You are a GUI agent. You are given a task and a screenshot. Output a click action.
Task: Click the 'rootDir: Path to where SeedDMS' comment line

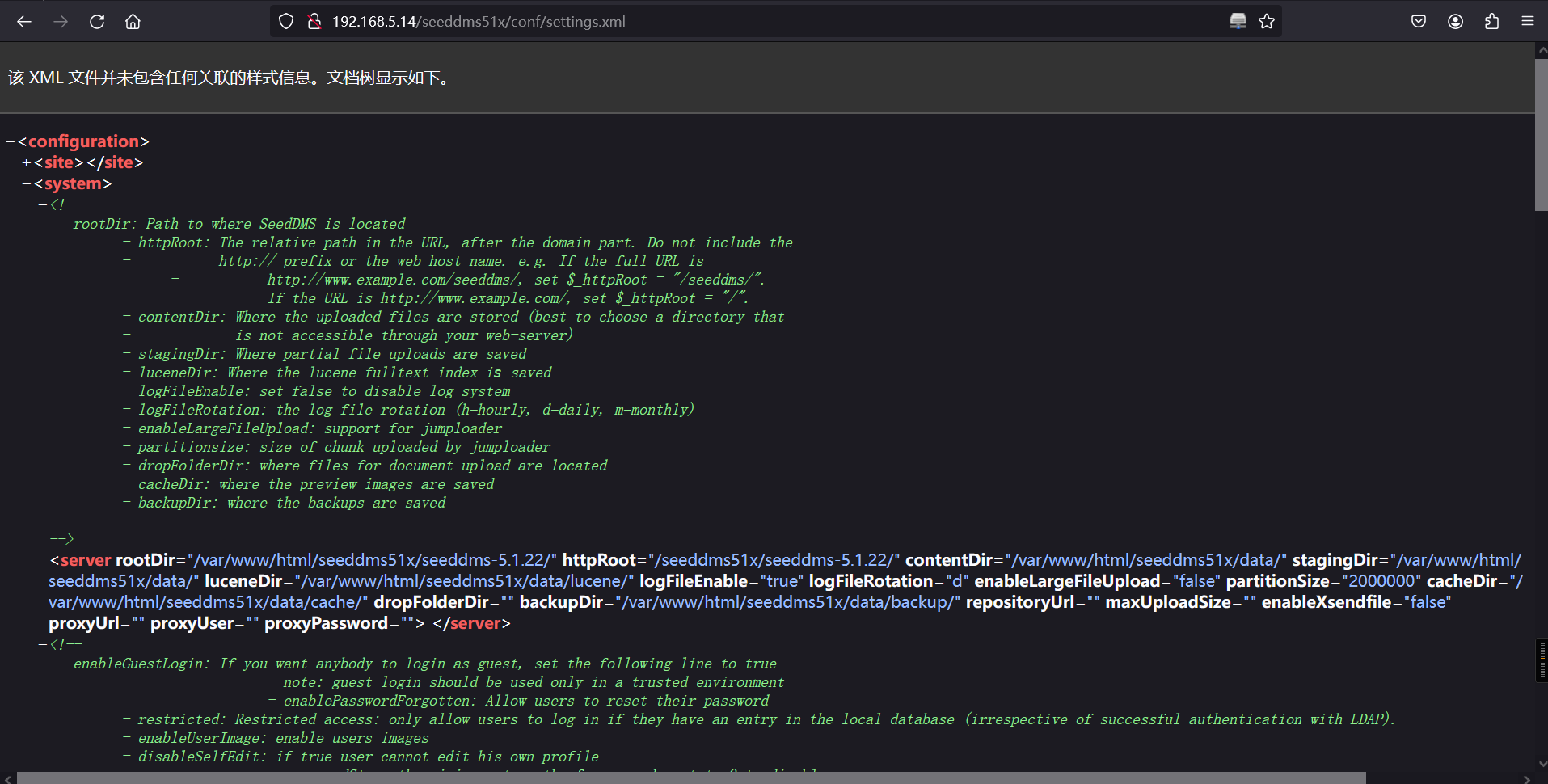point(239,224)
